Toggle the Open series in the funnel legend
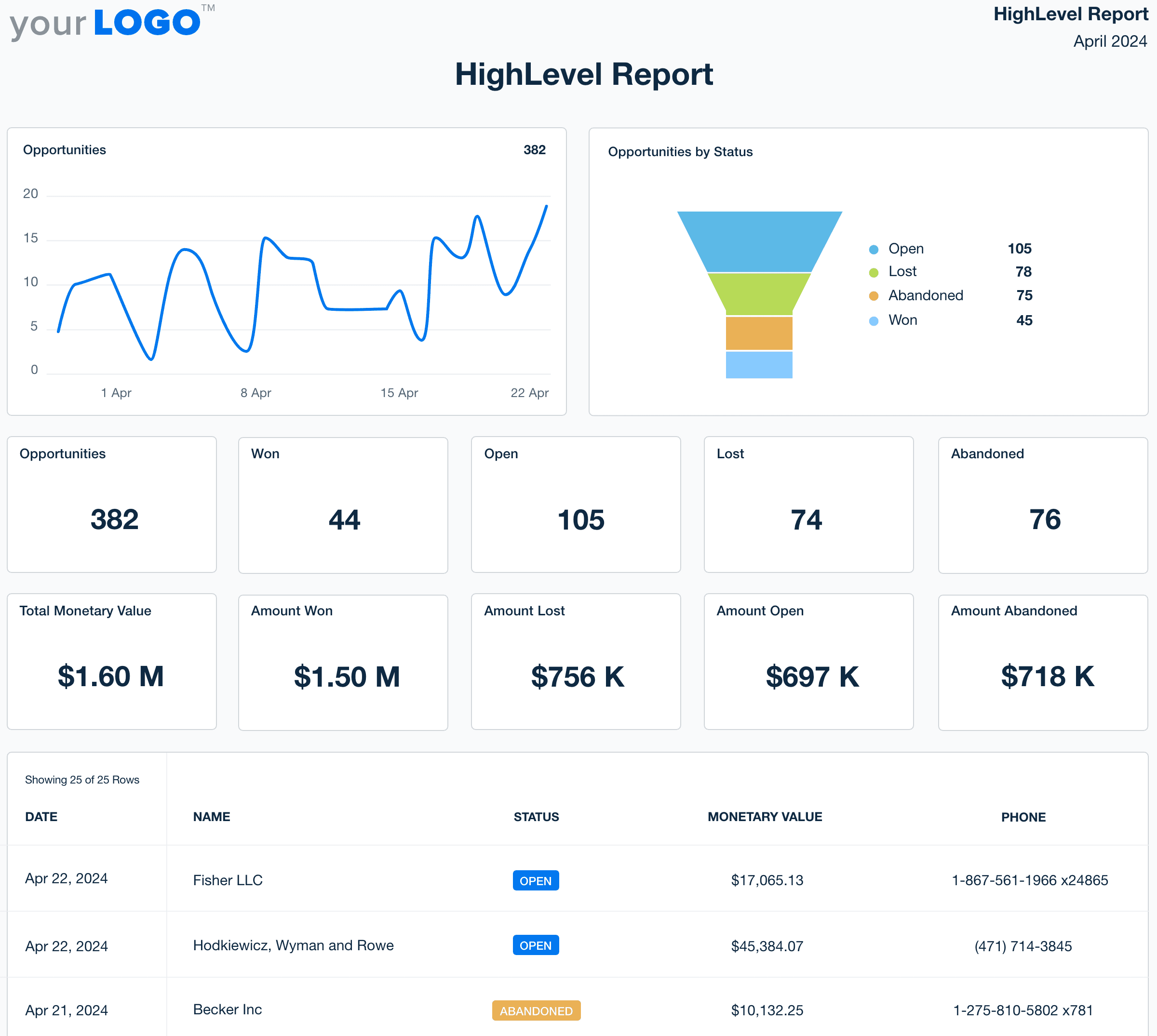The width and height of the screenshot is (1157, 1036). click(905, 249)
